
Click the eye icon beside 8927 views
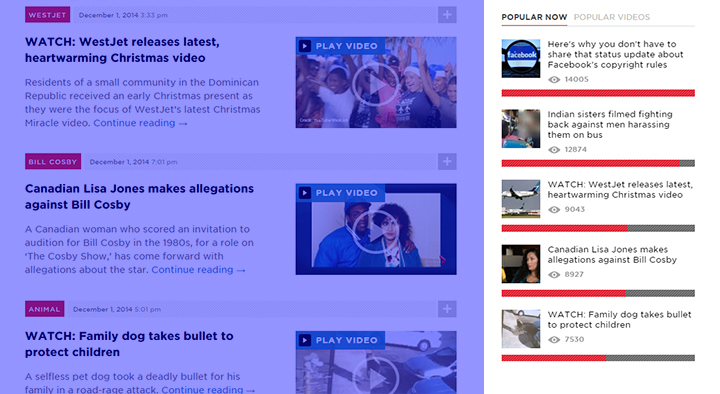coord(554,275)
